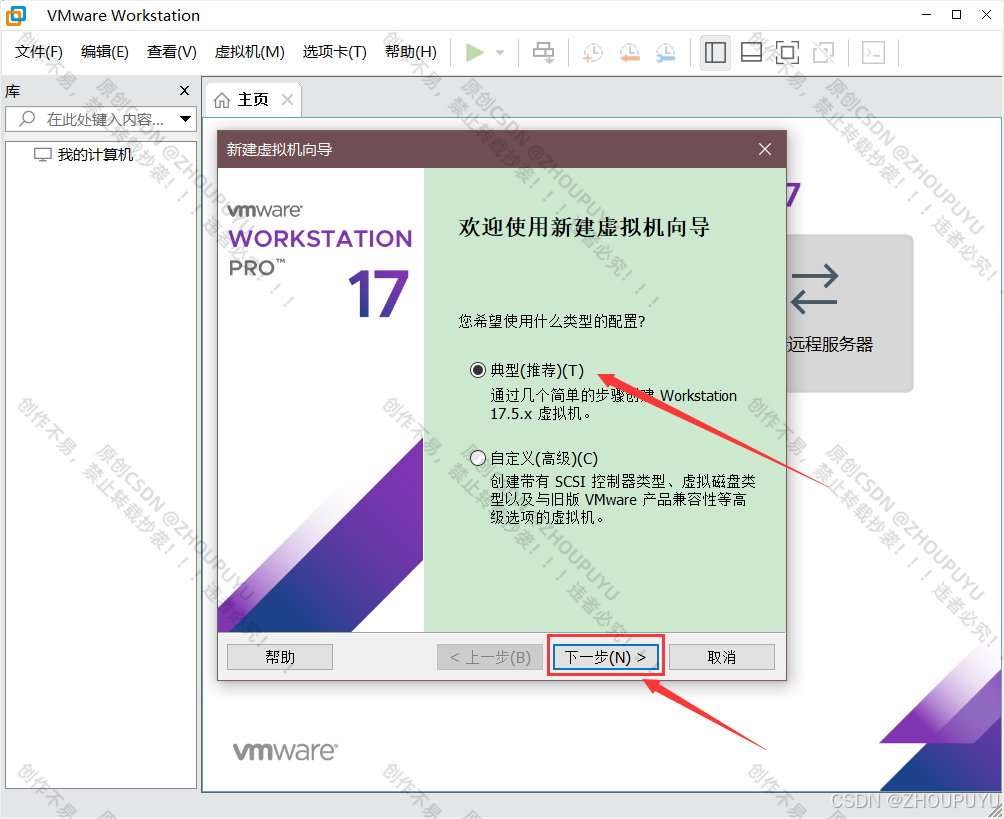This screenshot has width=1004, height=819.
Task: Click the Unity mode toolbar icon
Action: coord(823,53)
